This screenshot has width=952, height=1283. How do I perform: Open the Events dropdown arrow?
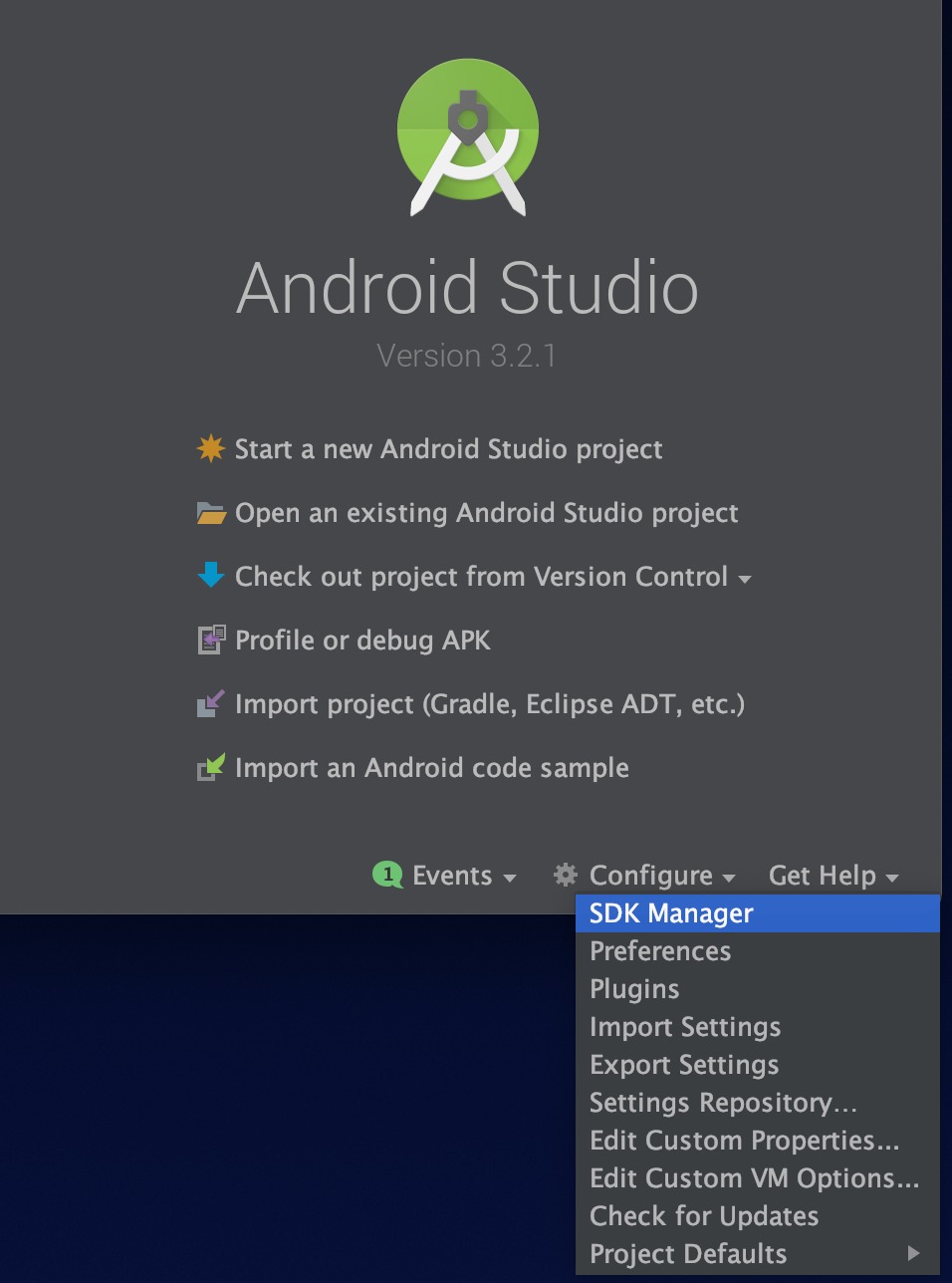(x=512, y=879)
